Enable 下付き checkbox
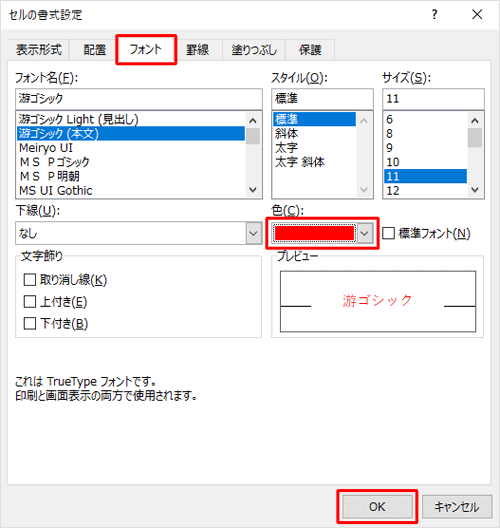 [x=30, y=323]
